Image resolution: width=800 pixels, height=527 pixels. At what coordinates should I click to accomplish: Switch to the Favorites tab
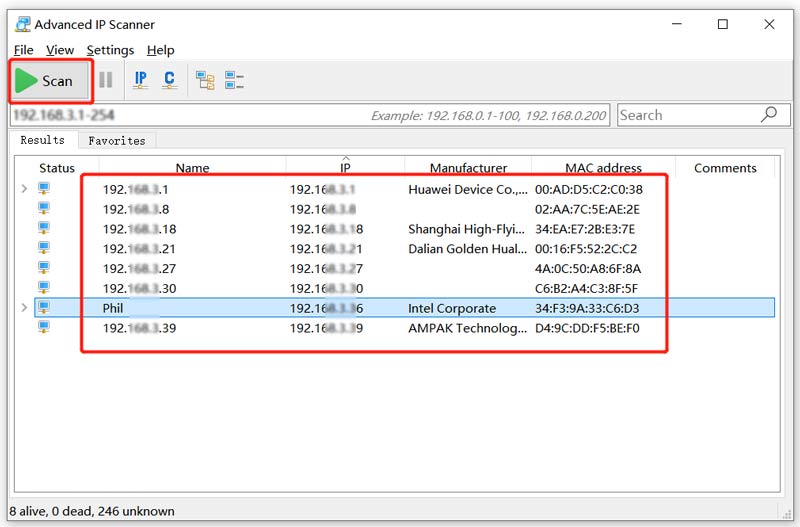tap(116, 141)
